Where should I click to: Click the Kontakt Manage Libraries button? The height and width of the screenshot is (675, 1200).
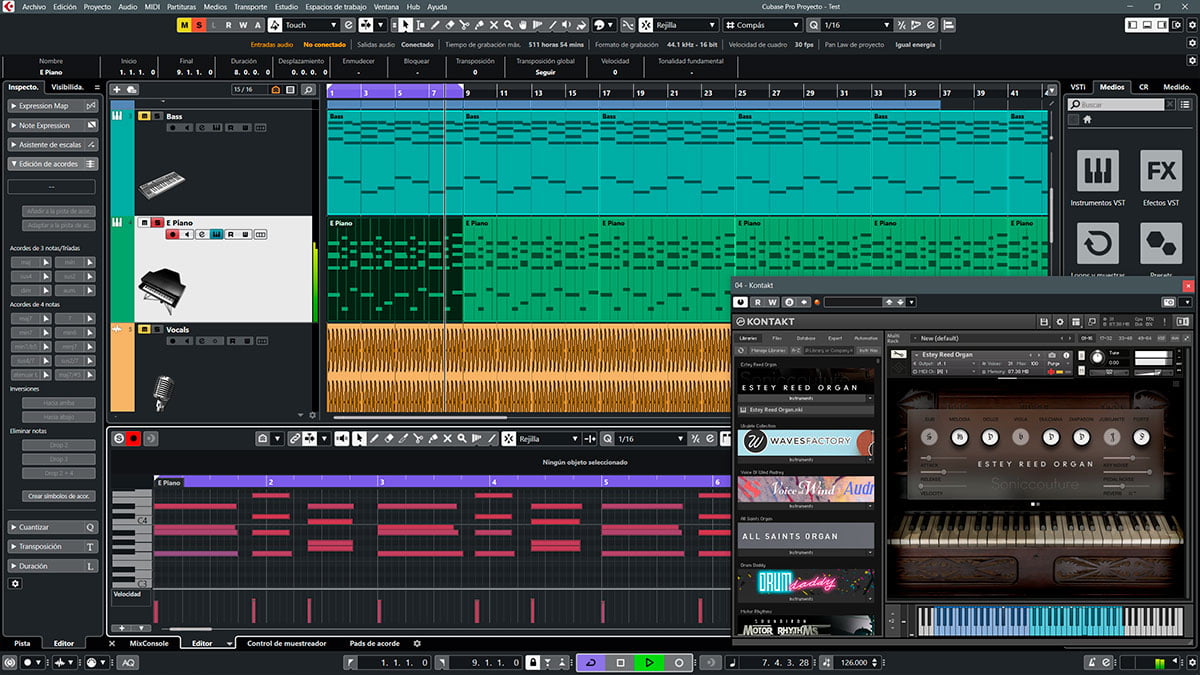[x=768, y=351]
